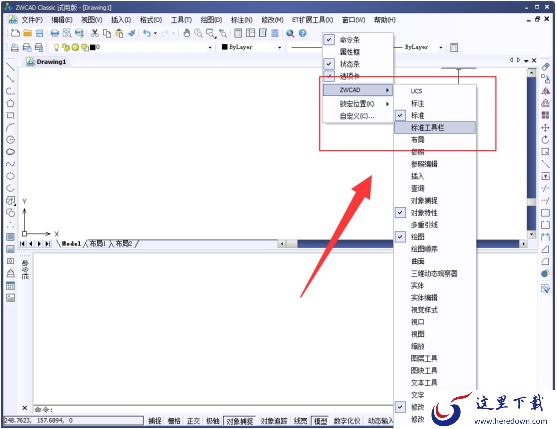Image resolution: width=557 pixels, height=429 pixels.
Task: Toggle the 正交 status bar button
Action: click(193, 421)
